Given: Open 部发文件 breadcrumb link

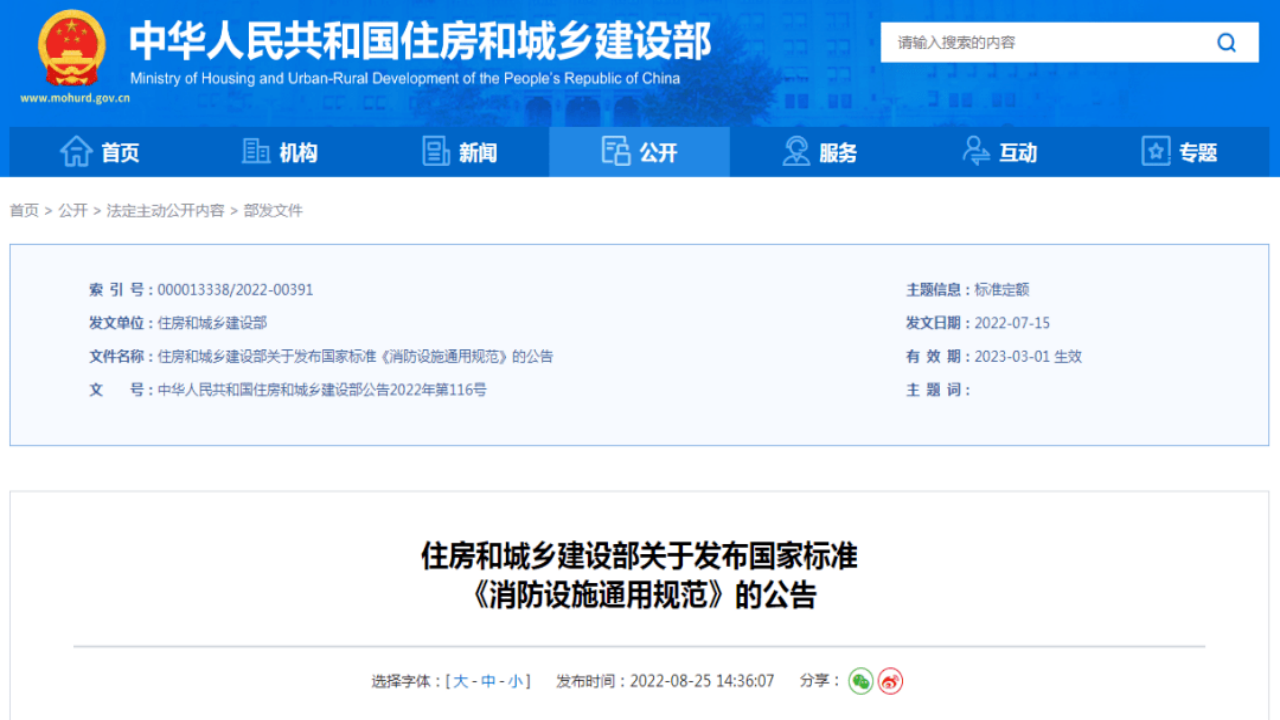Looking at the screenshot, I should 273,210.
